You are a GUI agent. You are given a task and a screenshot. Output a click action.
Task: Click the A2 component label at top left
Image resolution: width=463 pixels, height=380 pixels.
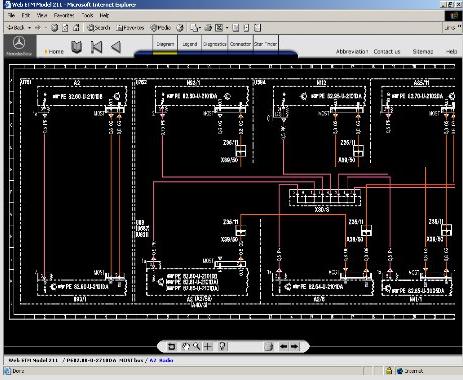click(77, 82)
